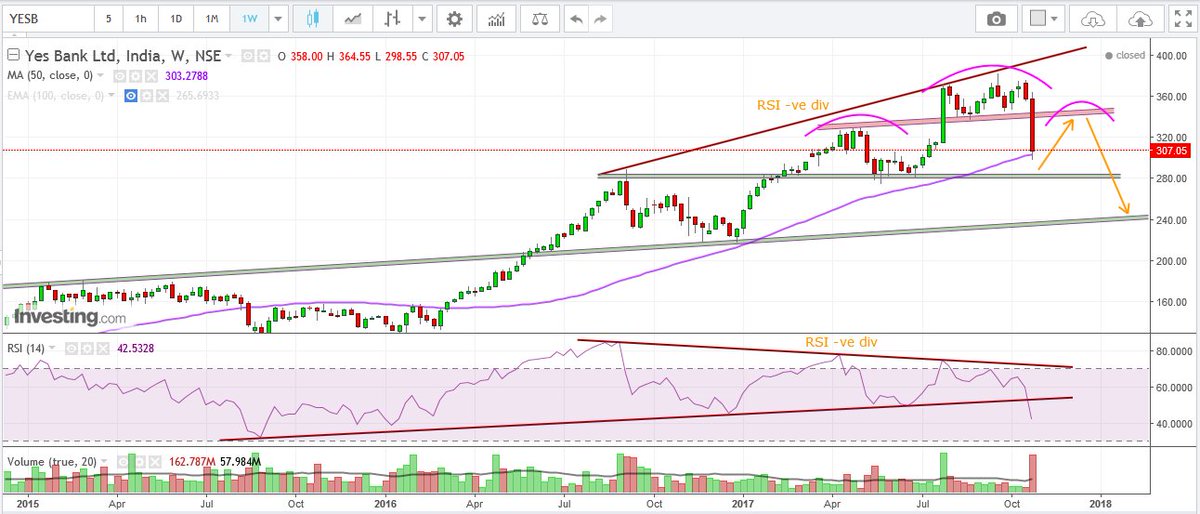Toggle visibility of Volume bars
The width and height of the screenshot is (1200, 514).
coord(123,462)
